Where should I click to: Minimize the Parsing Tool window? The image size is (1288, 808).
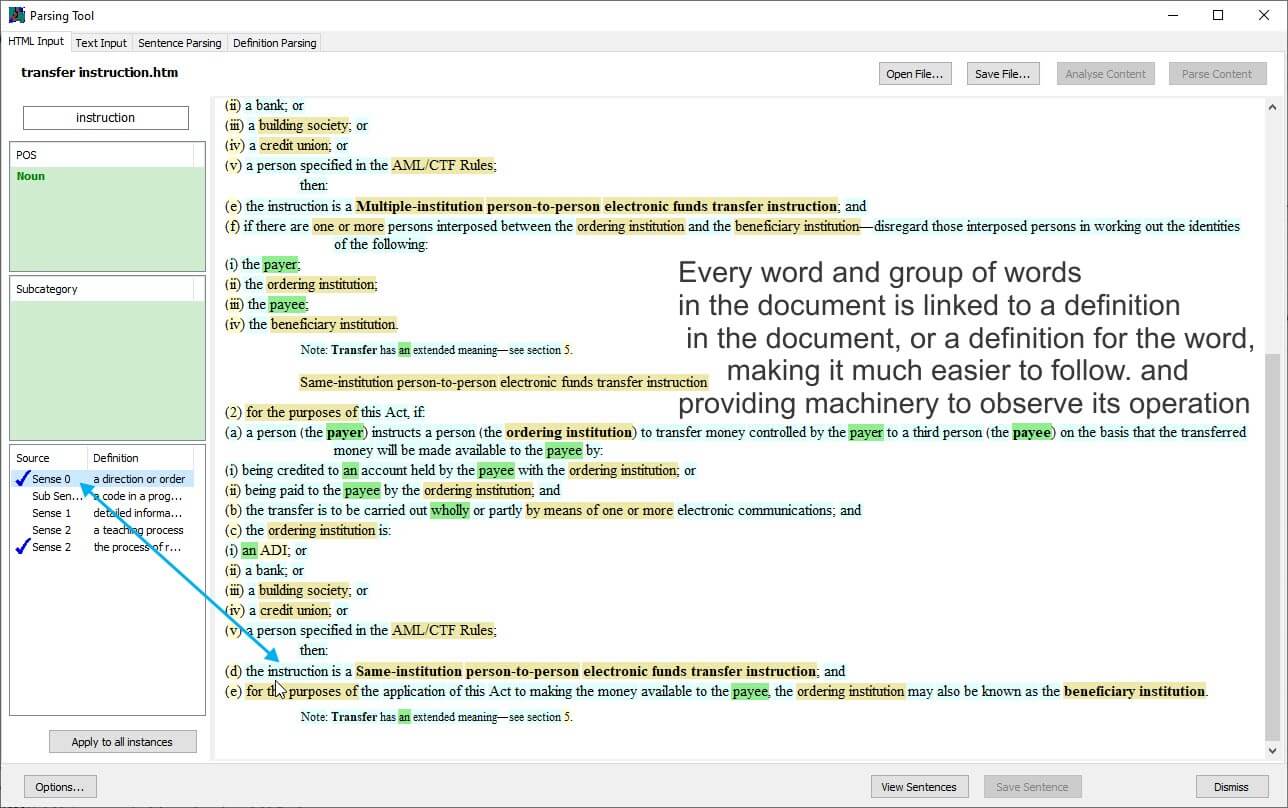coord(1171,15)
